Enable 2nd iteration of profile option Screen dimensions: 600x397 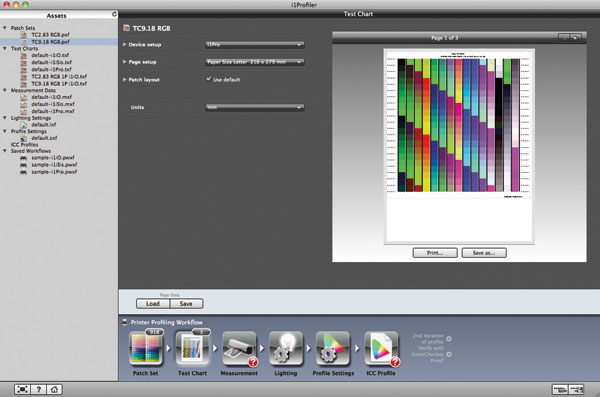click(x=449, y=339)
